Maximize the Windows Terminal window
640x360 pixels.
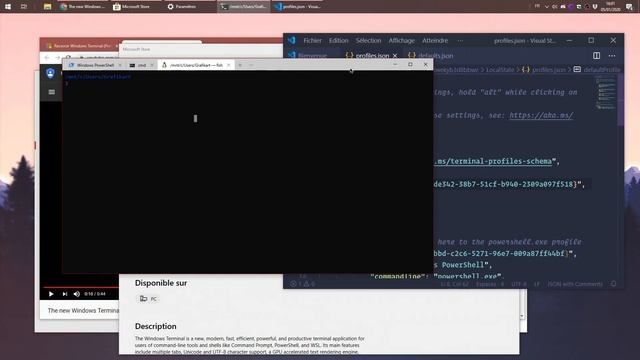pos(410,64)
